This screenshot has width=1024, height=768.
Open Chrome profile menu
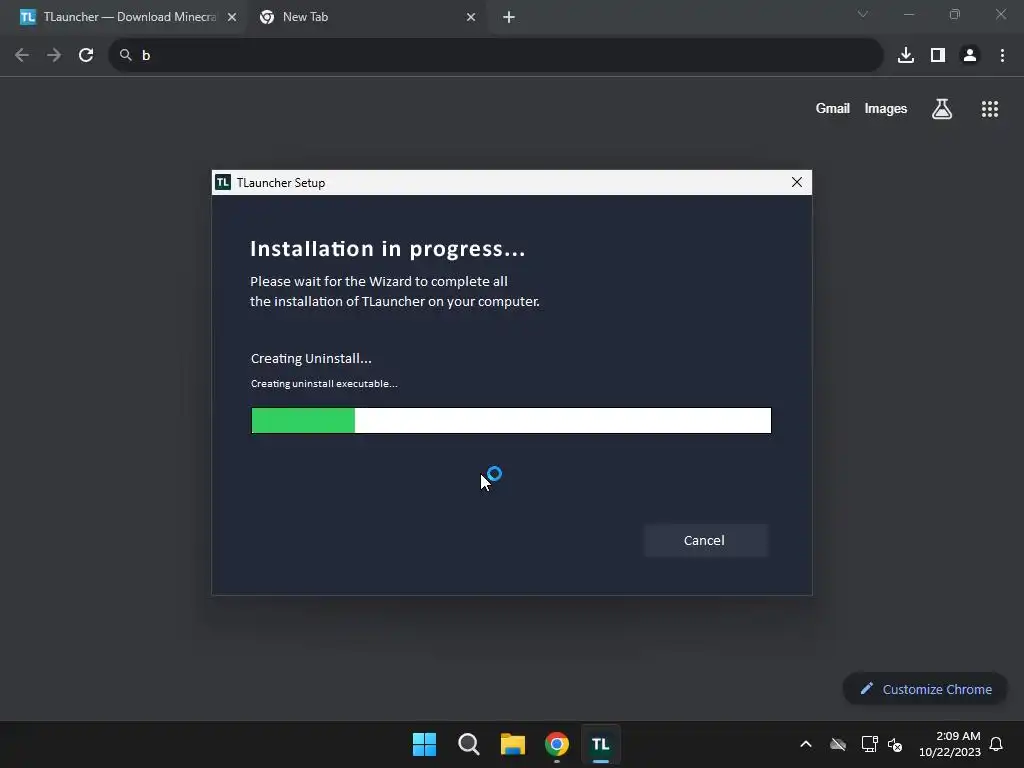pos(970,55)
